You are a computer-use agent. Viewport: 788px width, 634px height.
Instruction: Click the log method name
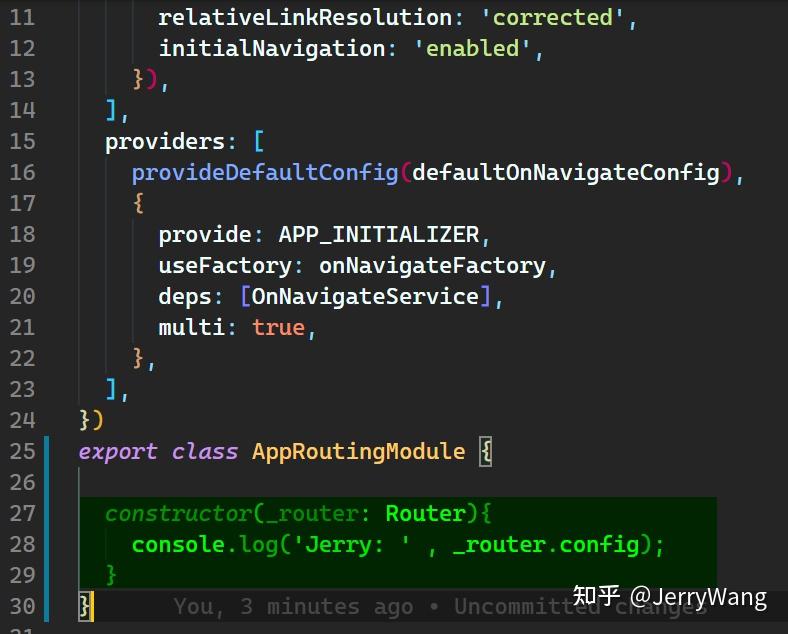(x=258, y=545)
